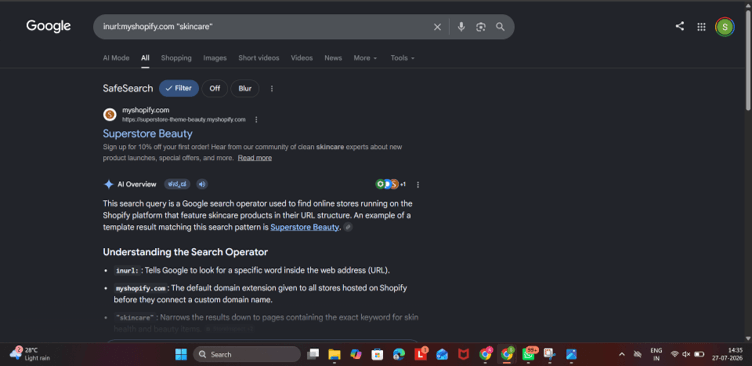Submit search with the magnifying glass icon
This screenshot has height=366, width=752.
point(500,27)
